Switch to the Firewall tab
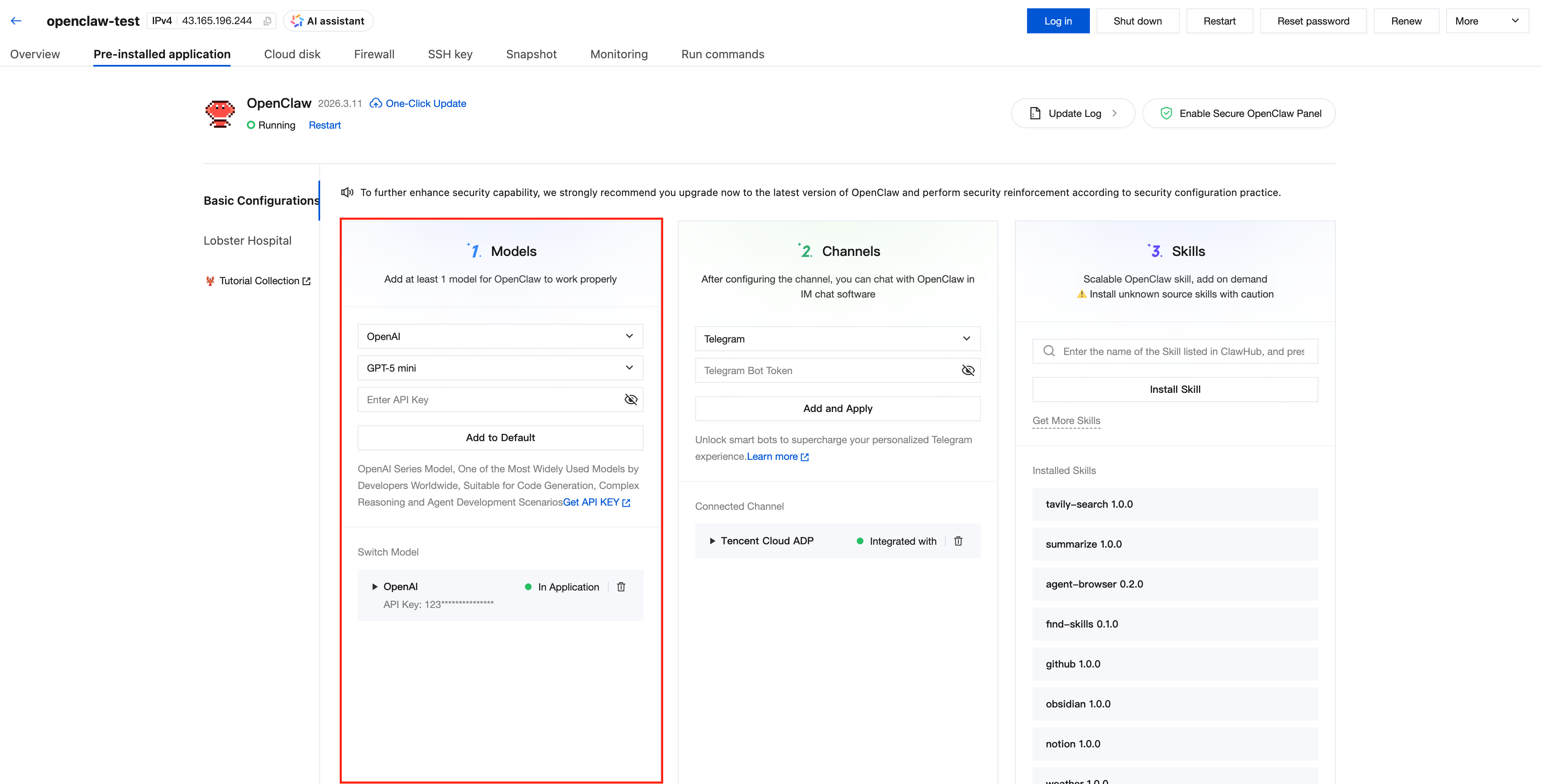The image size is (1542, 784). point(374,55)
